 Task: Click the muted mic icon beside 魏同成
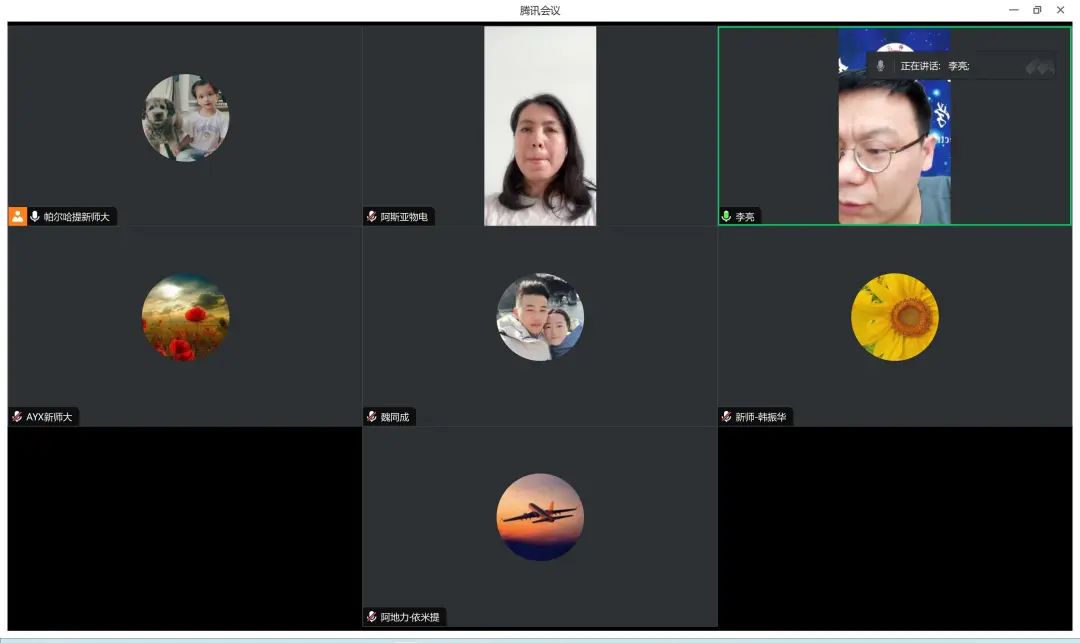[372, 417]
